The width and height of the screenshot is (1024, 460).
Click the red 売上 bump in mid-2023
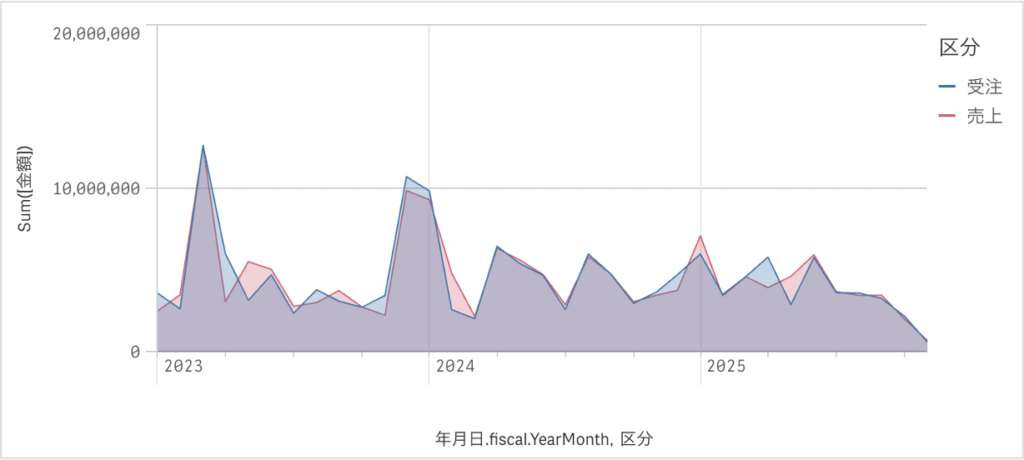pos(249,262)
